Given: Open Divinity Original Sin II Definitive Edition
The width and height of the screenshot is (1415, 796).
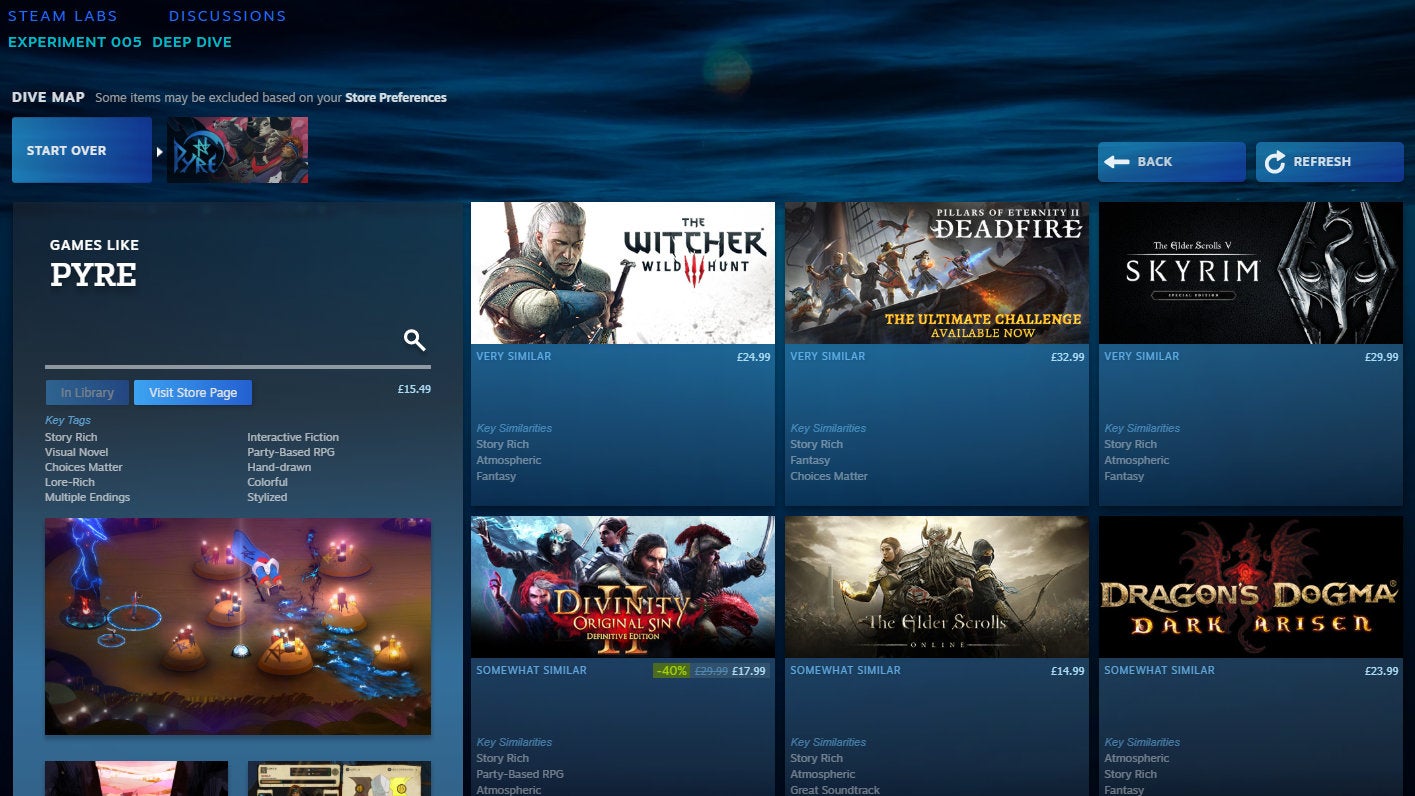Looking at the screenshot, I should tap(622, 586).
